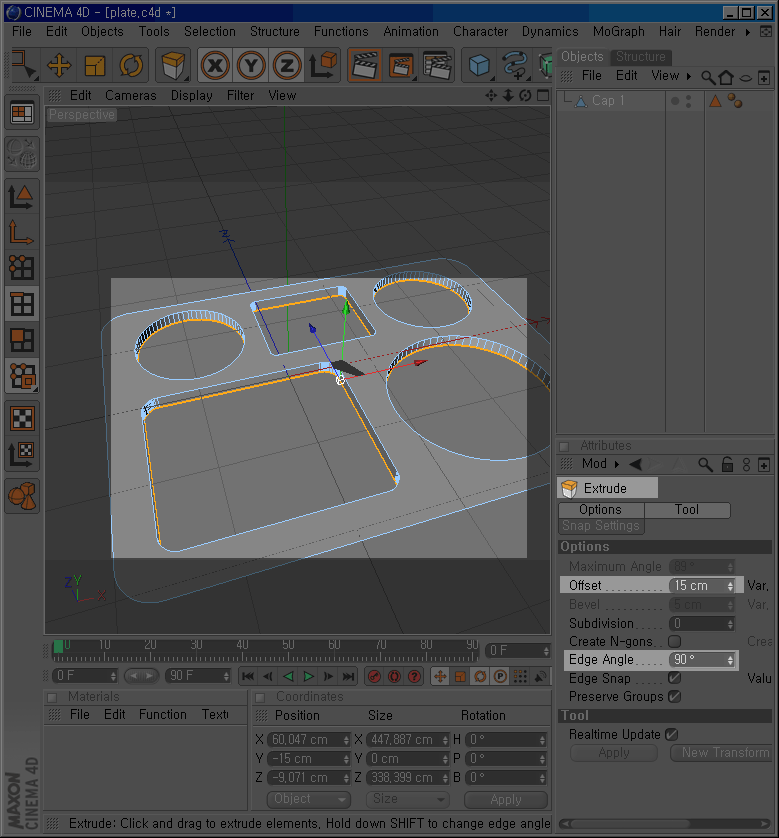Toggle Y axis lock
This screenshot has width=779, height=838.
[251, 66]
